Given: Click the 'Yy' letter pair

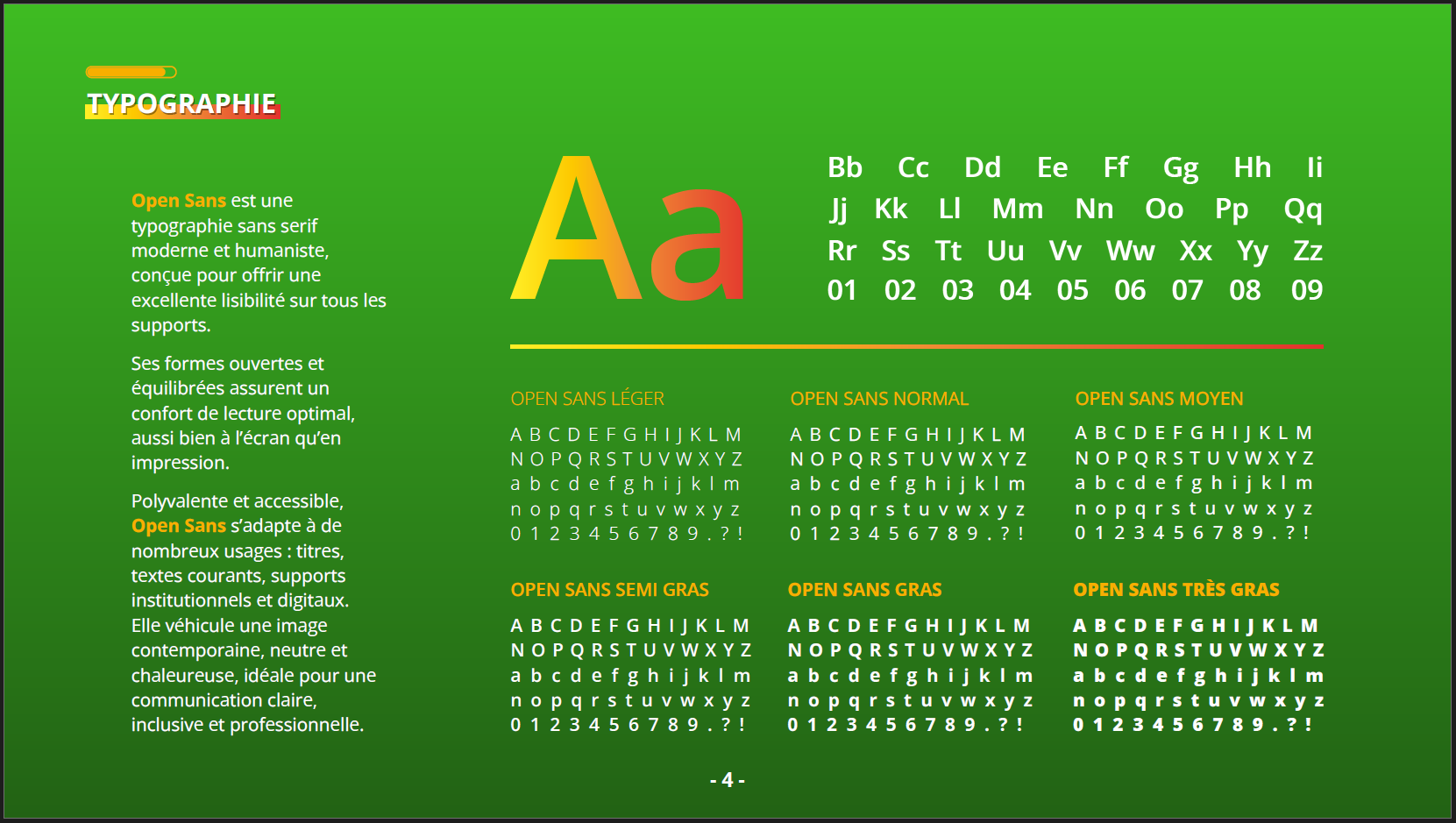Looking at the screenshot, I should pyautogui.click(x=1253, y=252).
